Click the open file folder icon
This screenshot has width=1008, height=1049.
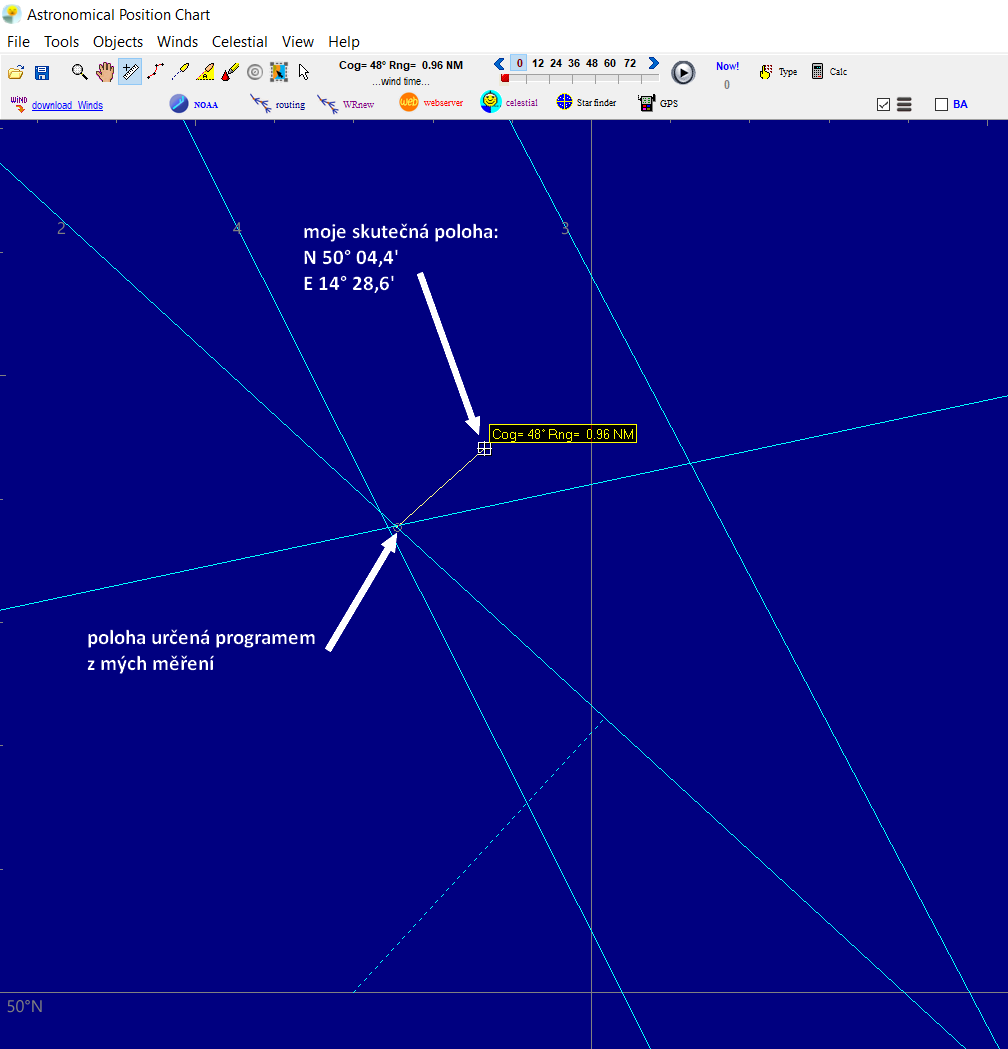click(x=16, y=72)
